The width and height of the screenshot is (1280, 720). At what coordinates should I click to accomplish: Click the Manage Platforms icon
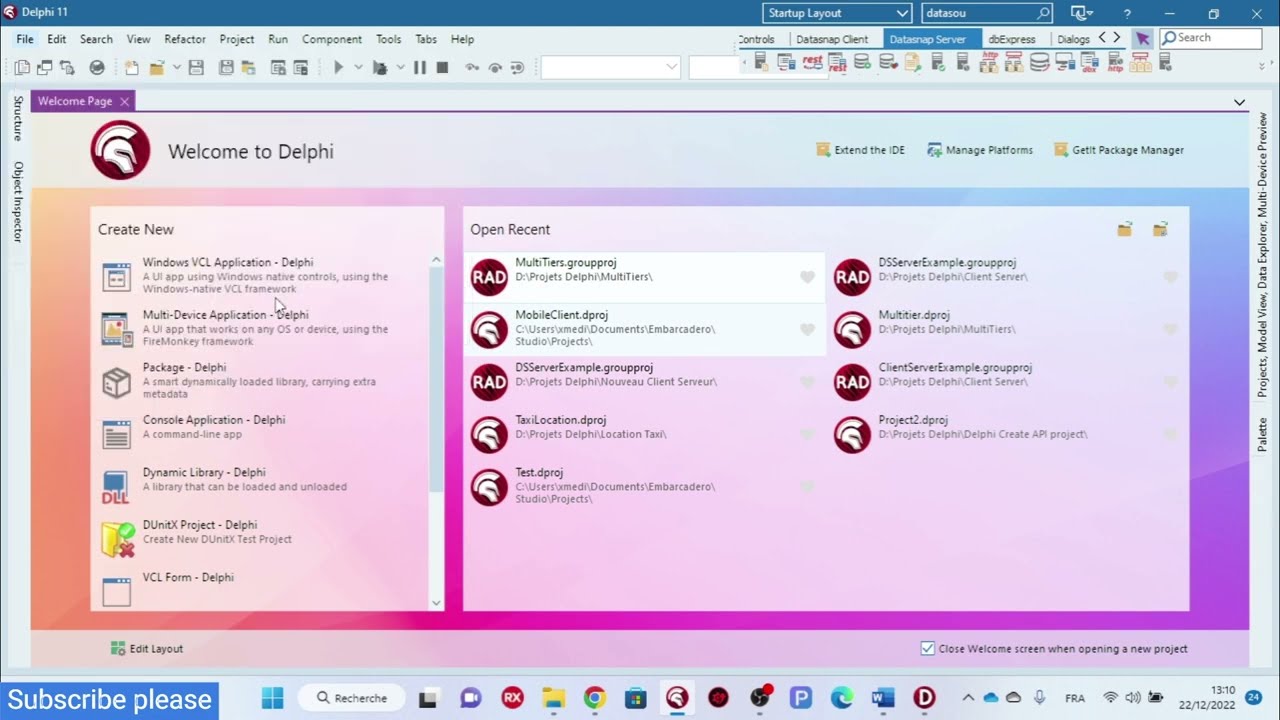(934, 150)
